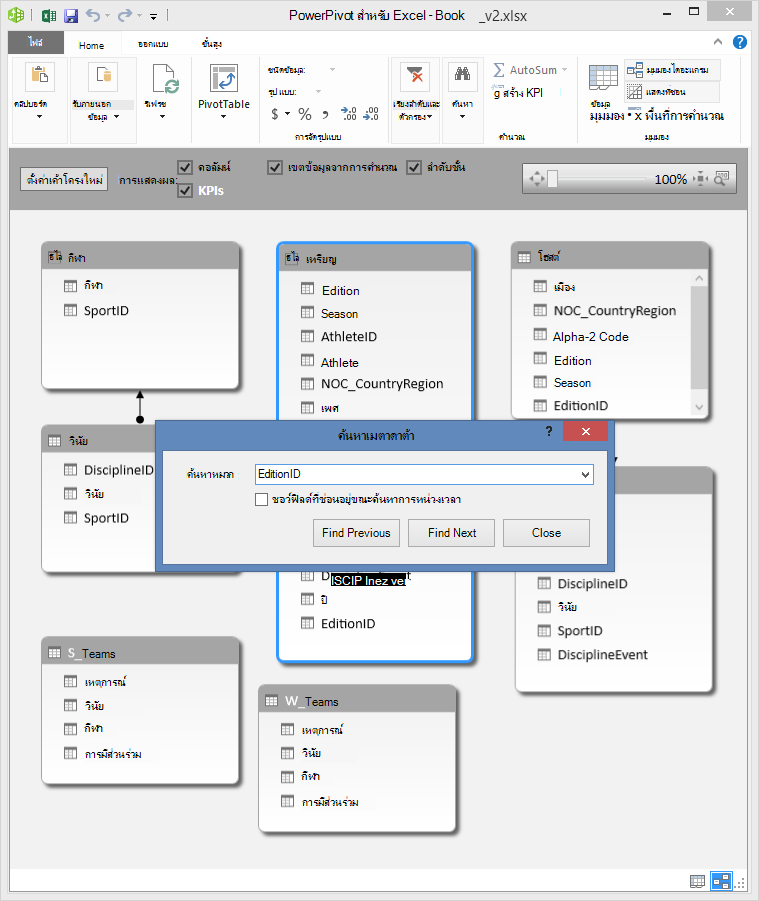Viewport: 759px width, 901px height.
Task: Click the zoom magnifier icon next to 100%
Action: [722, 179]
